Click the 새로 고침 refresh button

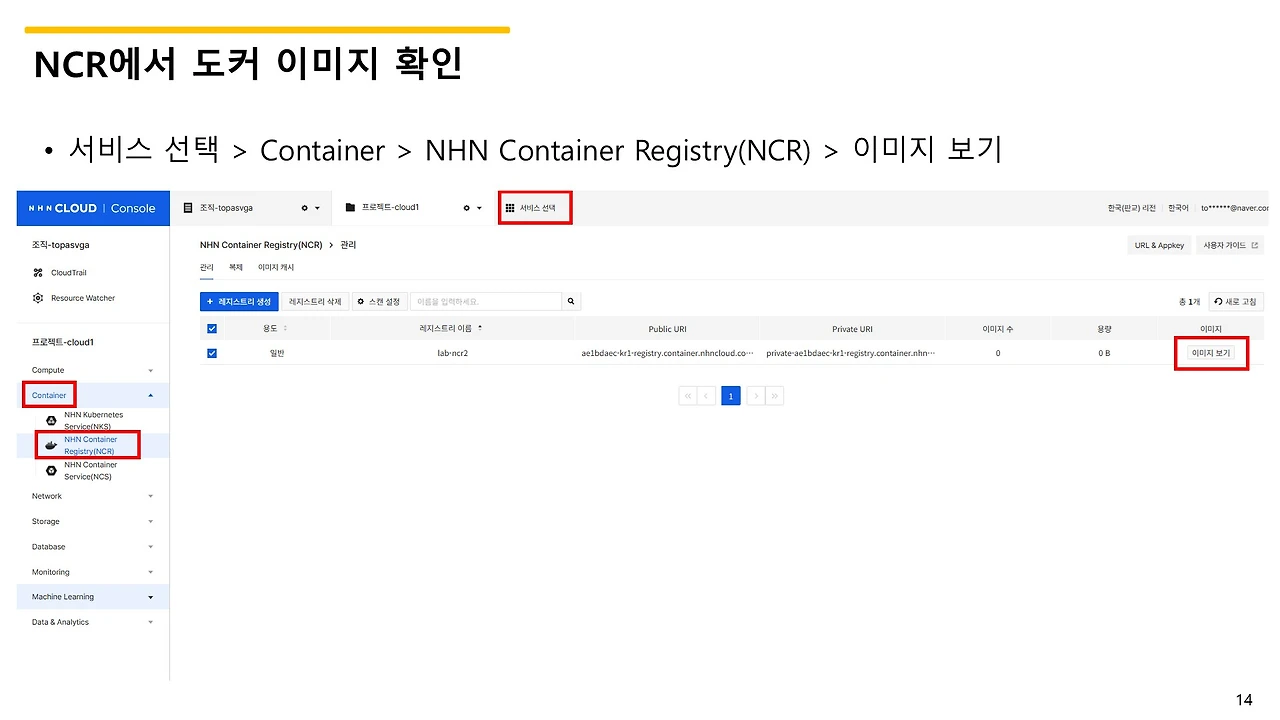click(x=1236, y=301)
